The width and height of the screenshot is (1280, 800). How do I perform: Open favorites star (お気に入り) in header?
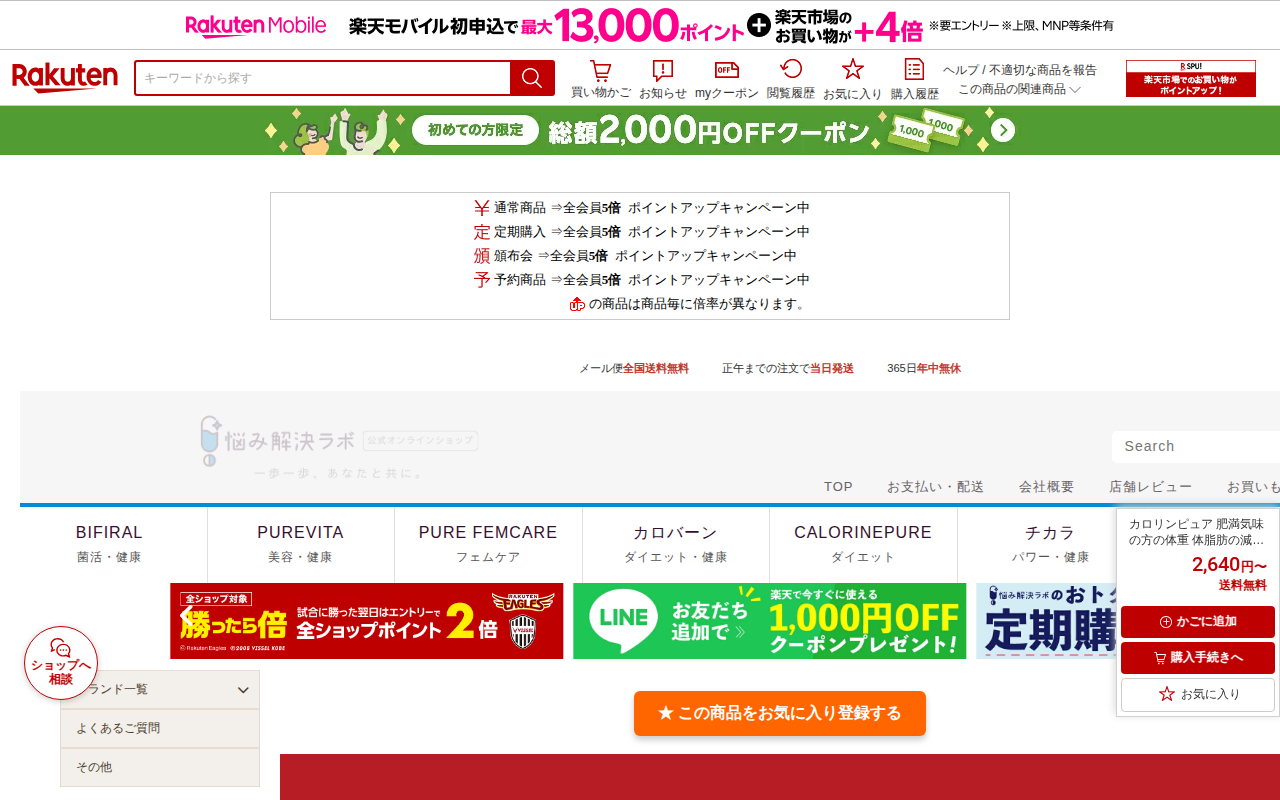[x=852, y=79]
